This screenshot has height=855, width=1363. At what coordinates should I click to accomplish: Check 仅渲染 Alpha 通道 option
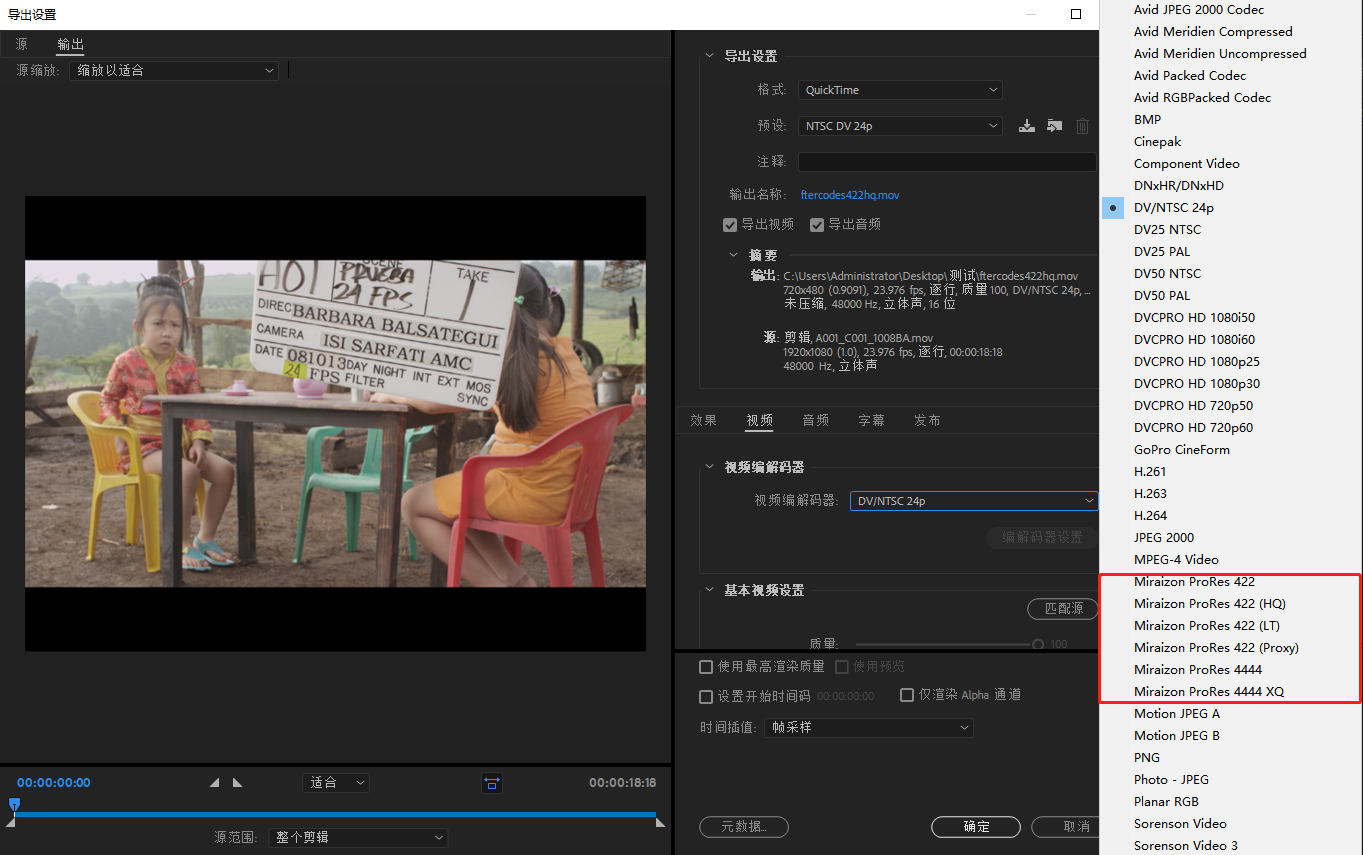[x=907, y=695]
